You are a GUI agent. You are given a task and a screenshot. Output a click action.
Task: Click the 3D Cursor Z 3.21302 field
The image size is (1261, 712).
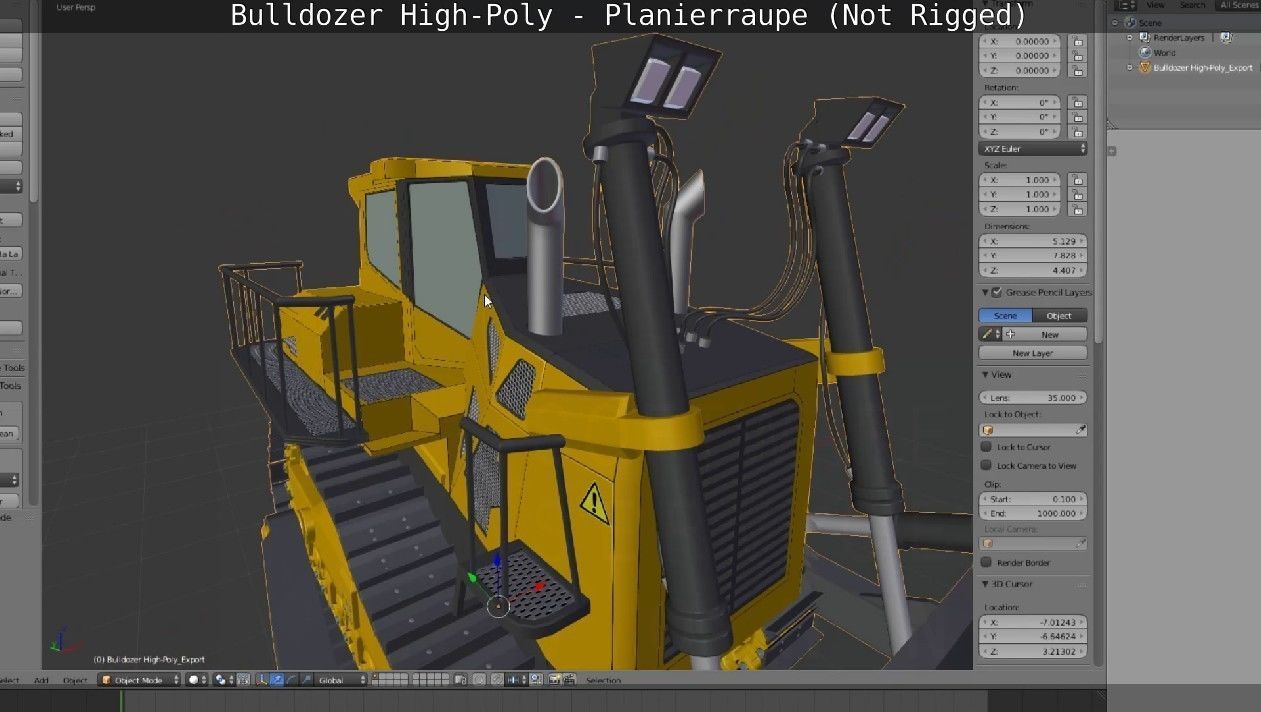click(1032, 651)
